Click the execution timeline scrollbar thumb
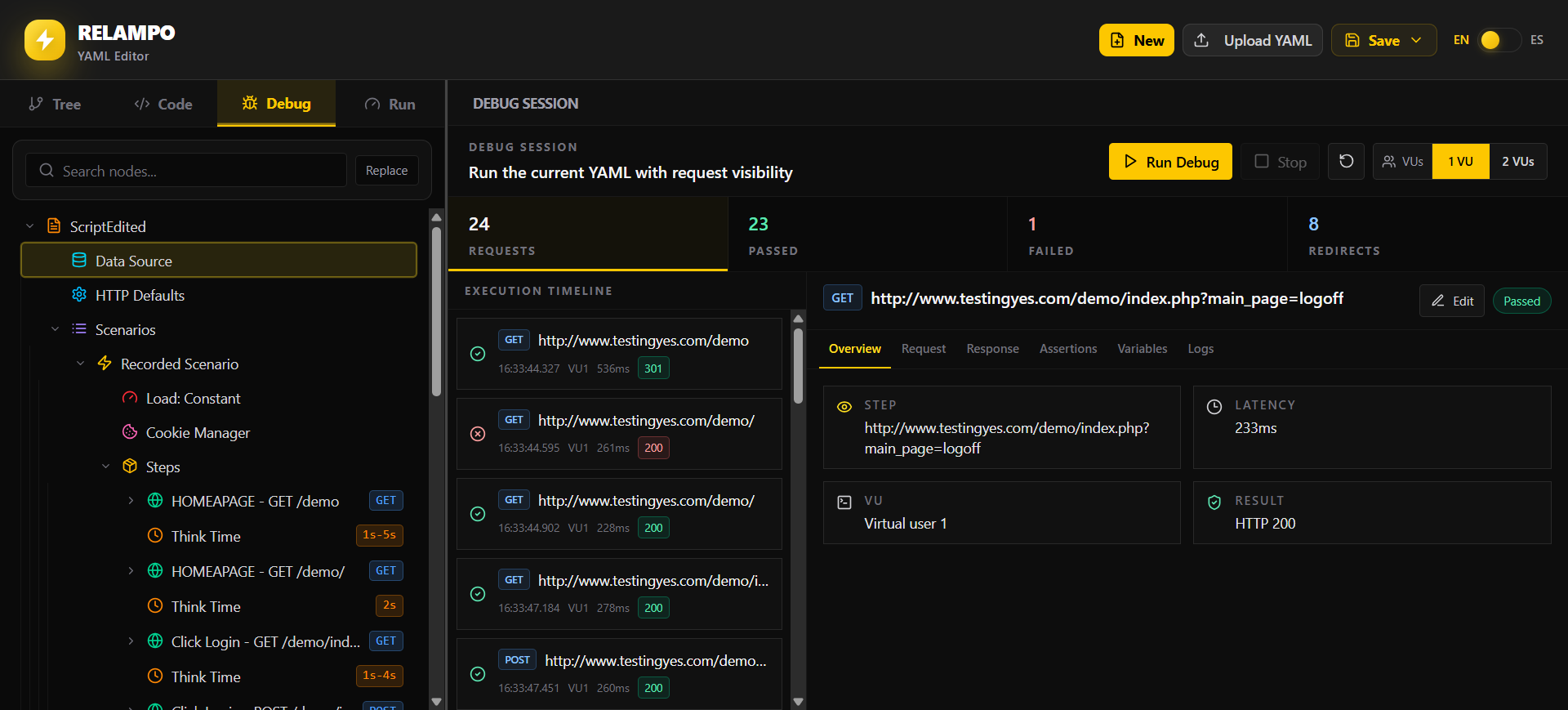This screenshot has width=1568, height=710. click(x=798, y=365)
